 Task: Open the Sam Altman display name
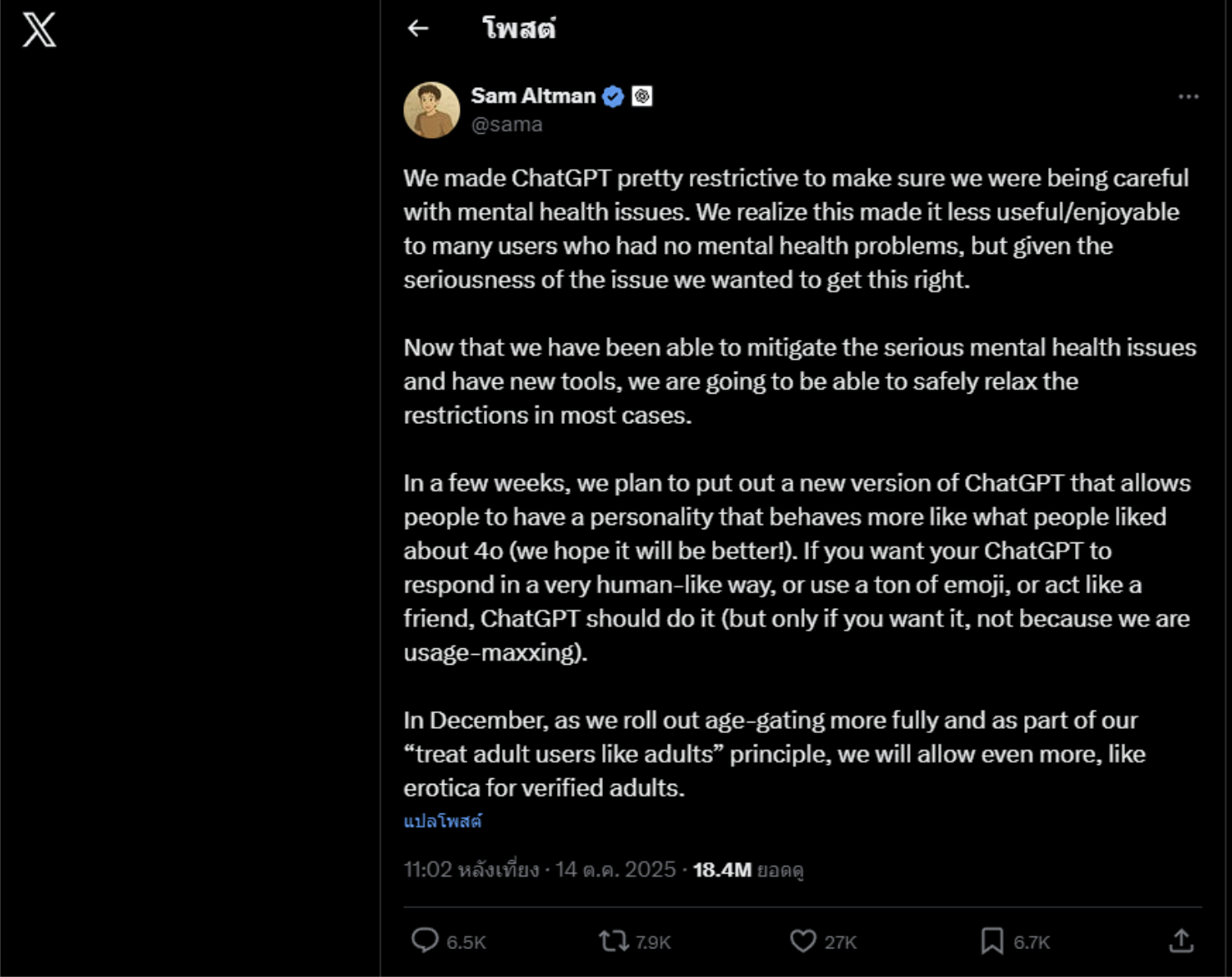532,96
